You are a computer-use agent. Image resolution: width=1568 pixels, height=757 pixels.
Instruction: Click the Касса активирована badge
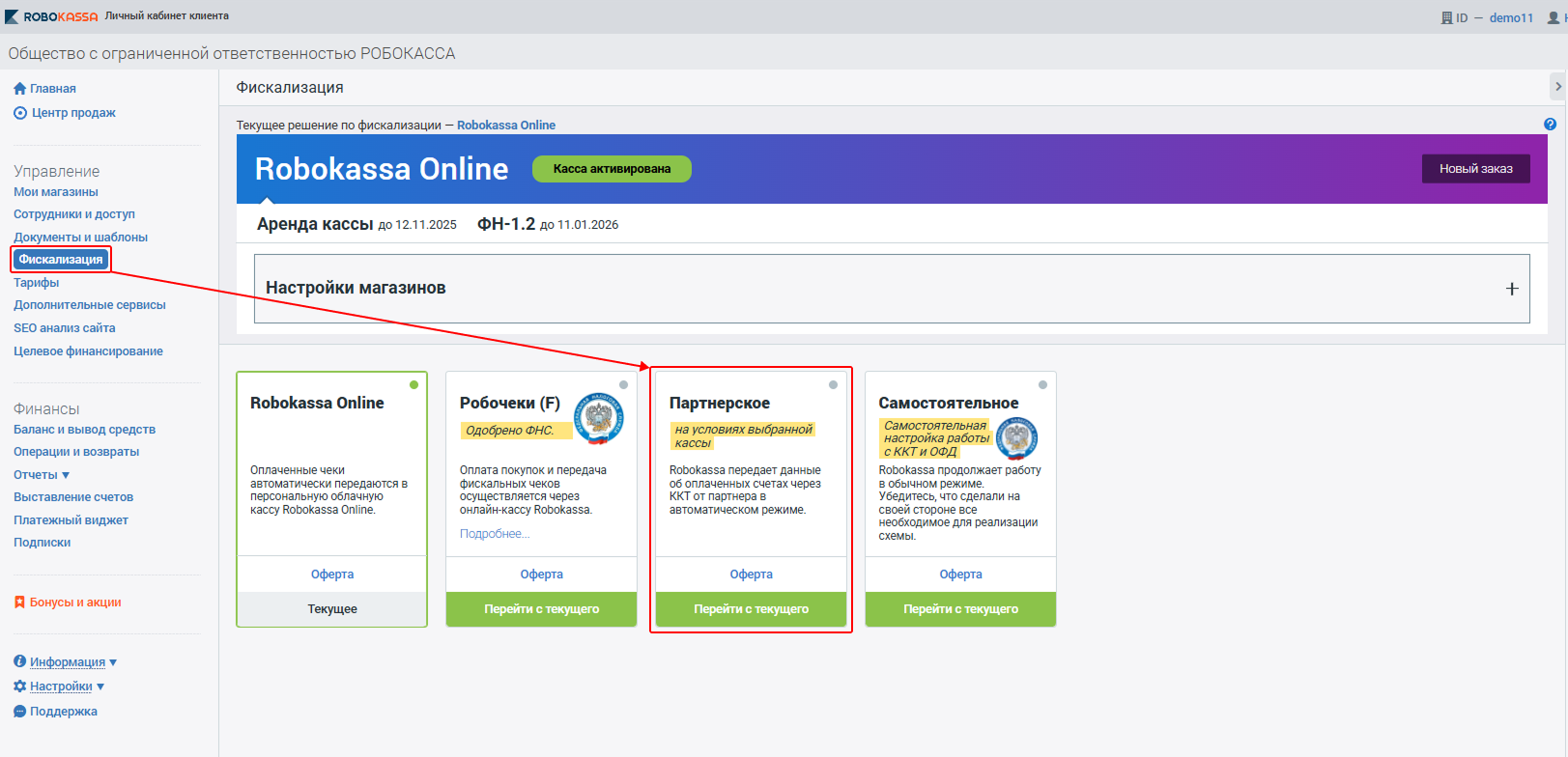tap(612, 169)
